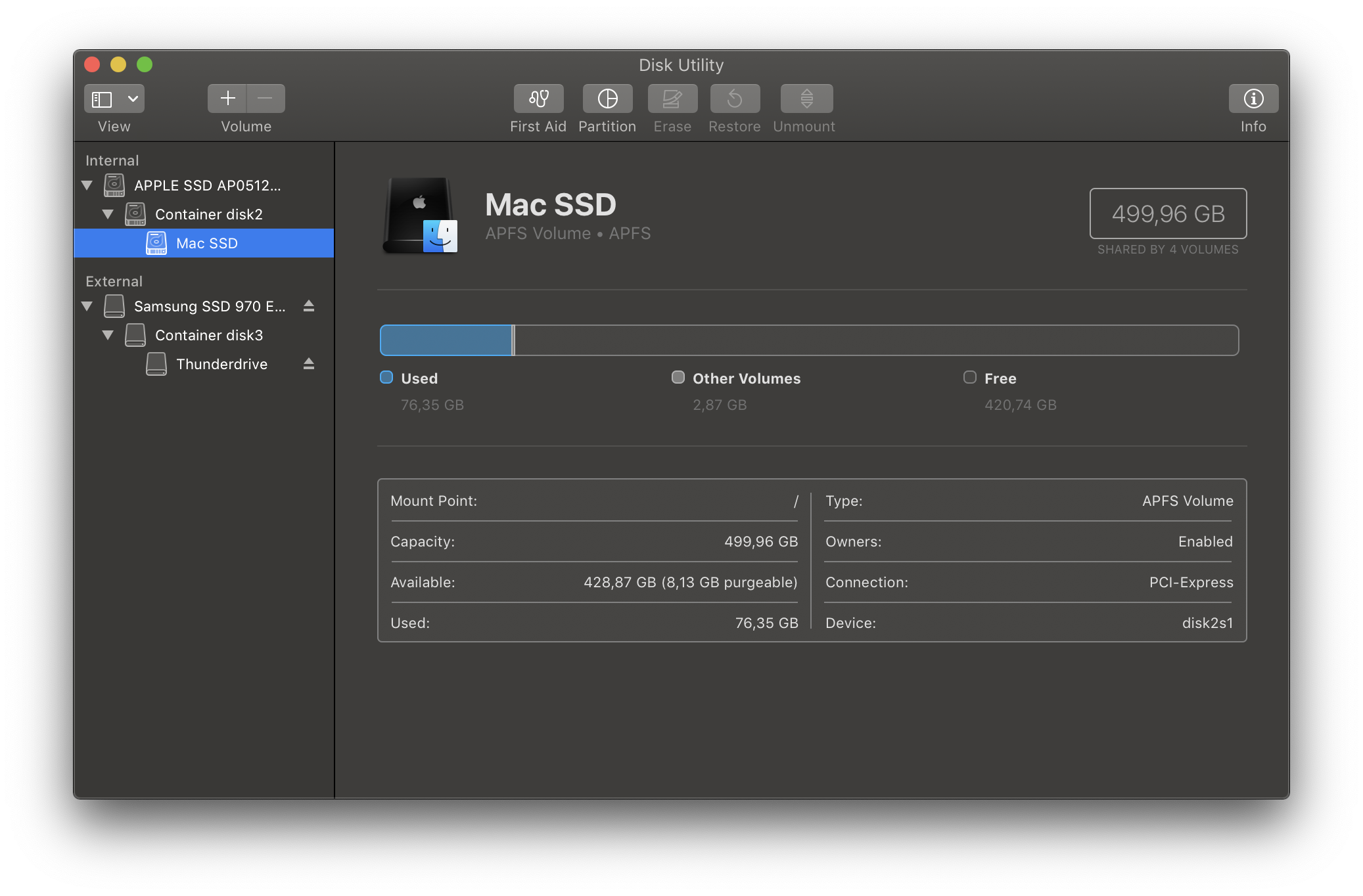Viewport: 1363px width, 896px height.
Task: Click the Free legend swatch
Action: [970, 377]
